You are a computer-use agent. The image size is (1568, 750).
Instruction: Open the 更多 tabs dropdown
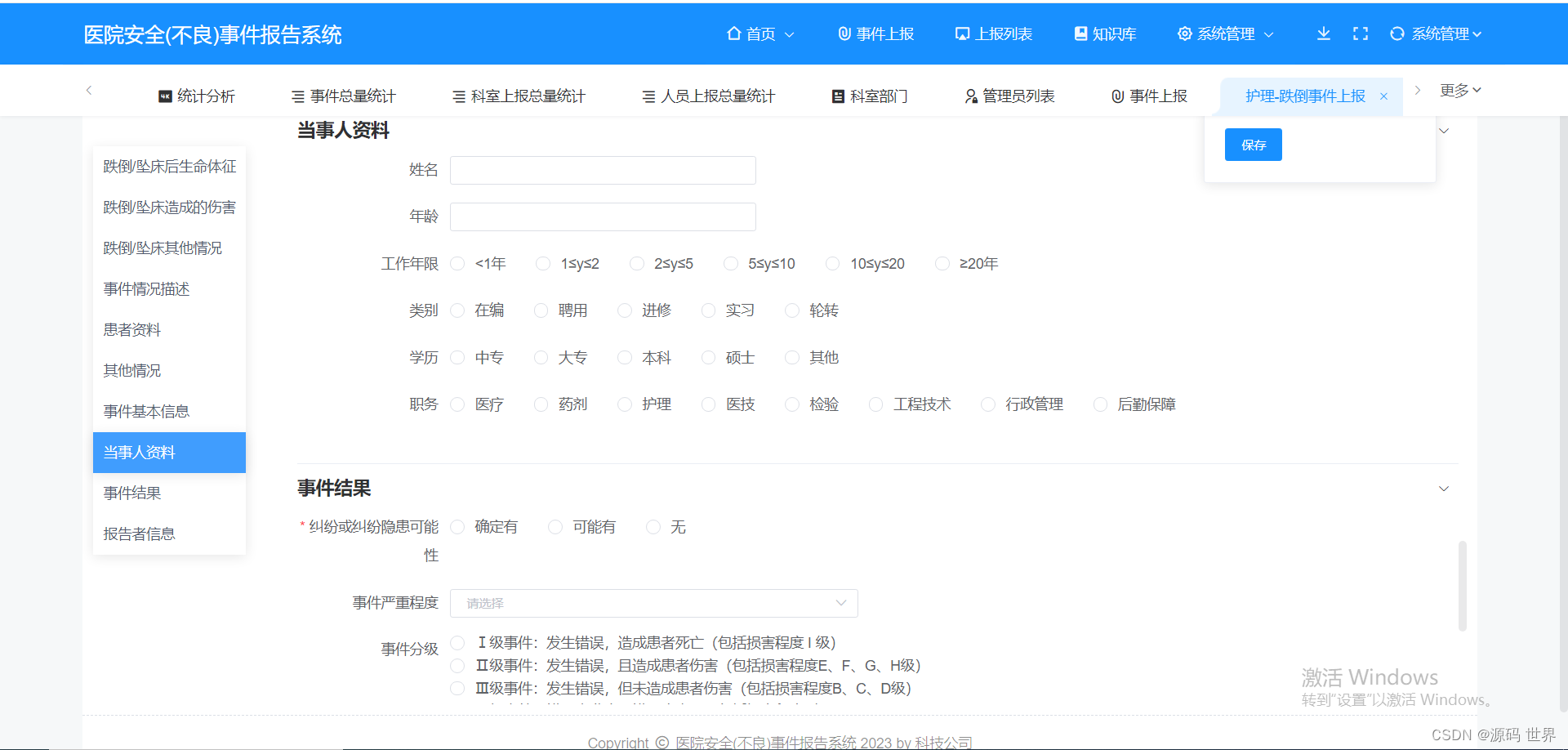coord(1460,90)
